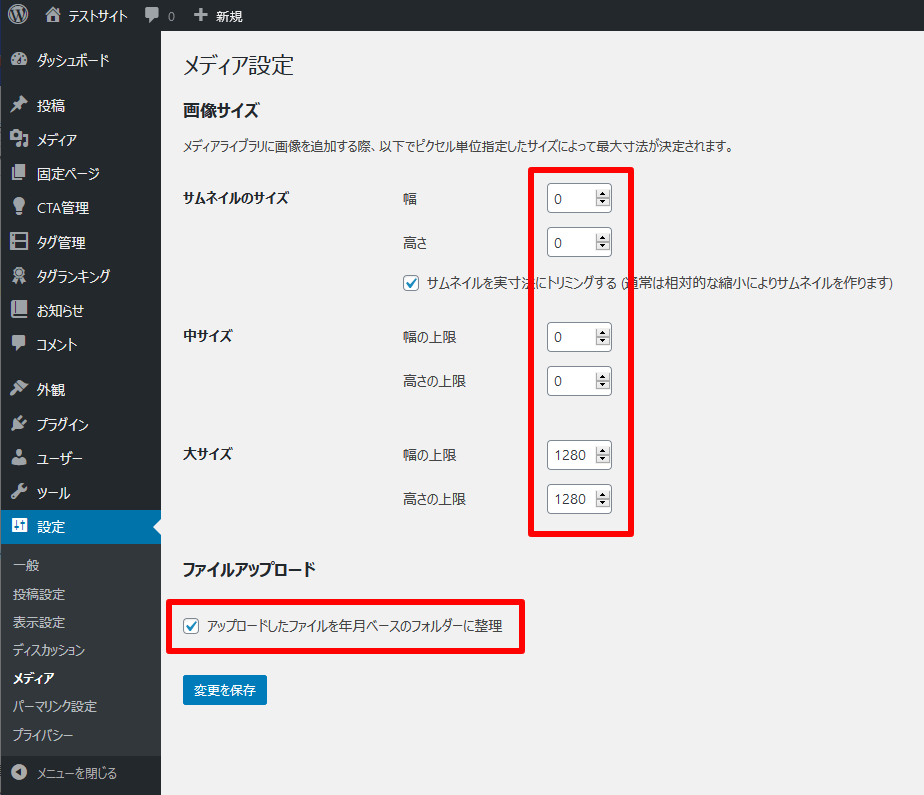Click the 中サイズ 高さの上限 number field

(x=579, y=381)
